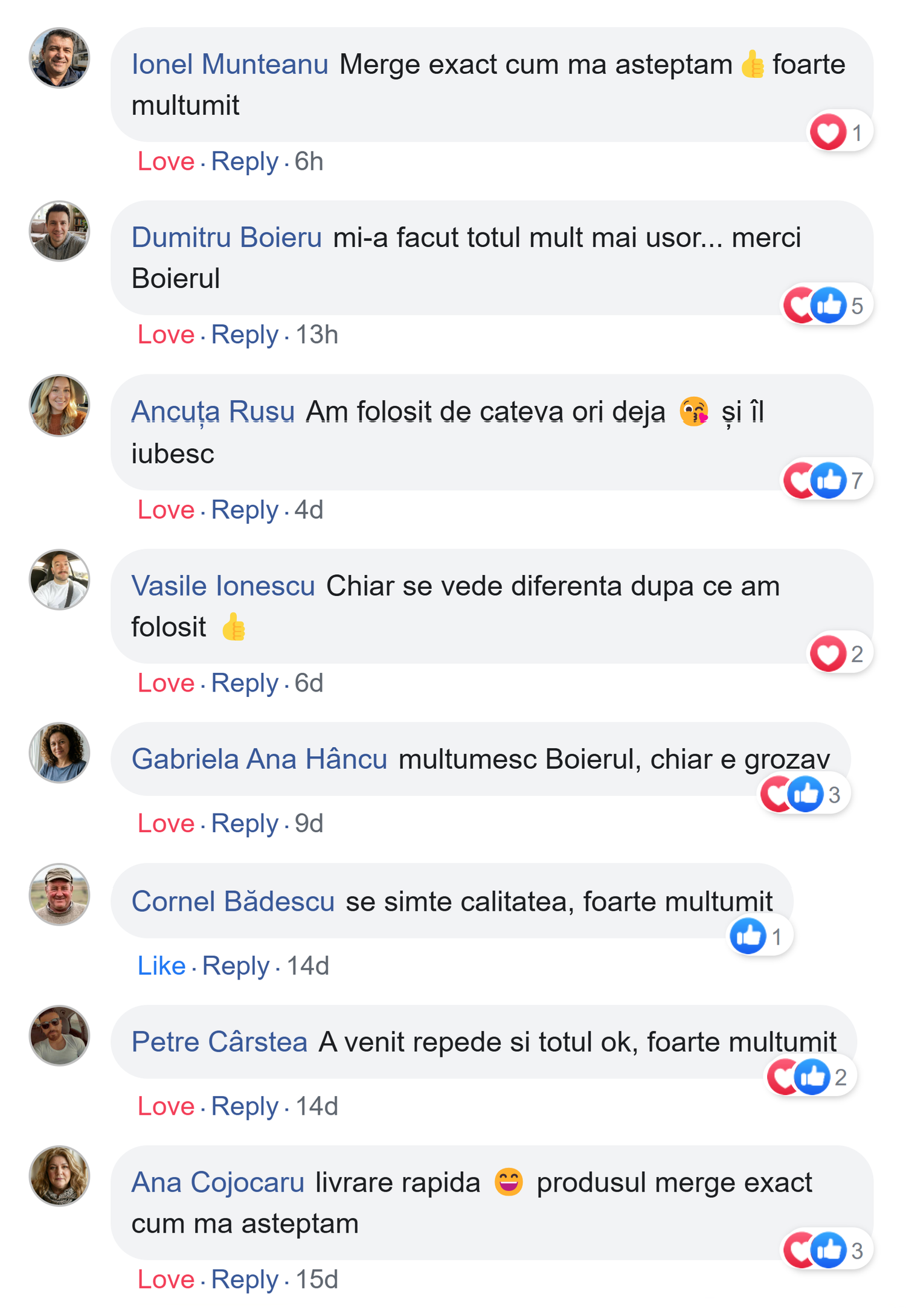Reply to Dumitru Boieru's comment
The height and width of the screenshot is (1316, 906).
pos(245,335)
